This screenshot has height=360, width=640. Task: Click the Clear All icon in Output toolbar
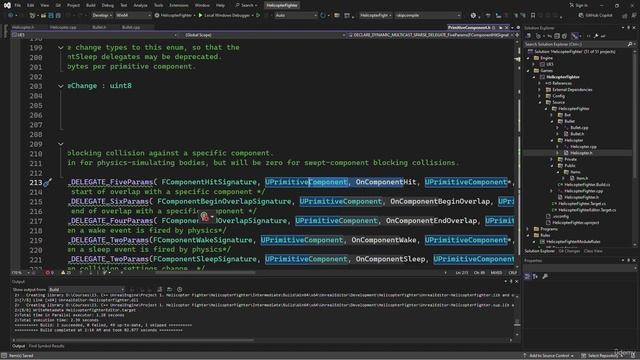click(160, 289)
